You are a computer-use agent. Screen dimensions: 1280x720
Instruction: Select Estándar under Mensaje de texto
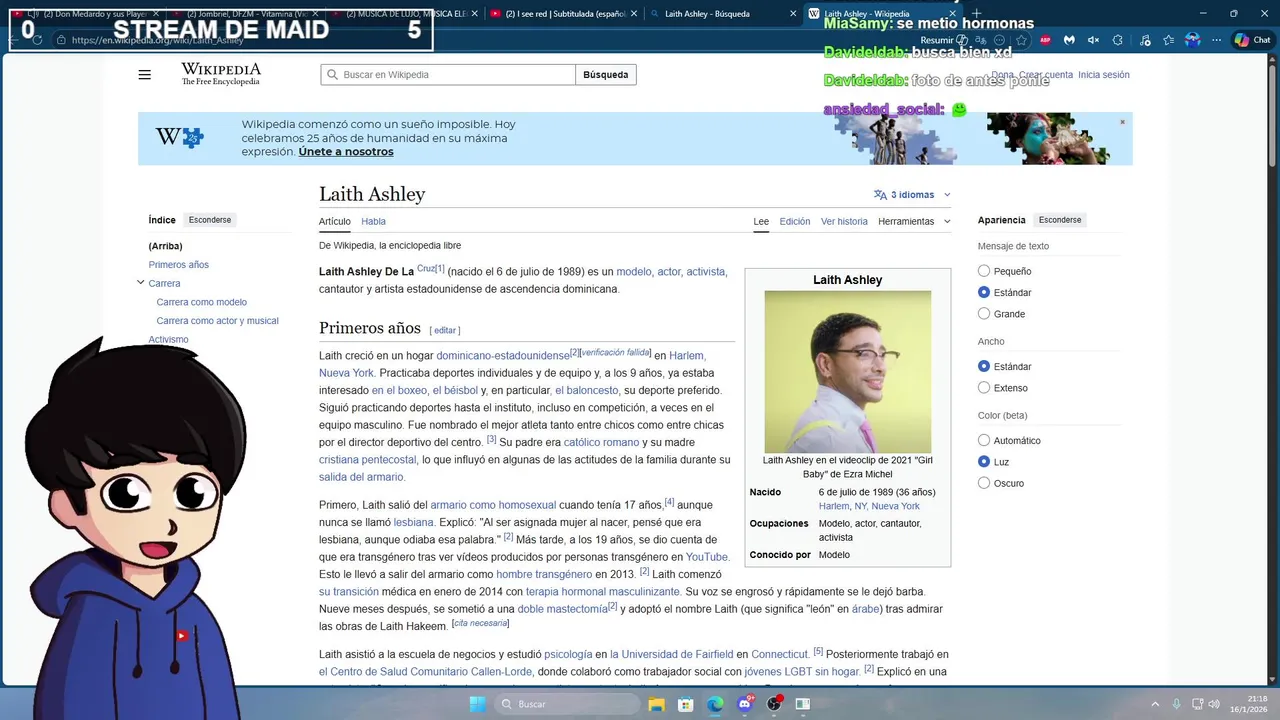(984, 292)
